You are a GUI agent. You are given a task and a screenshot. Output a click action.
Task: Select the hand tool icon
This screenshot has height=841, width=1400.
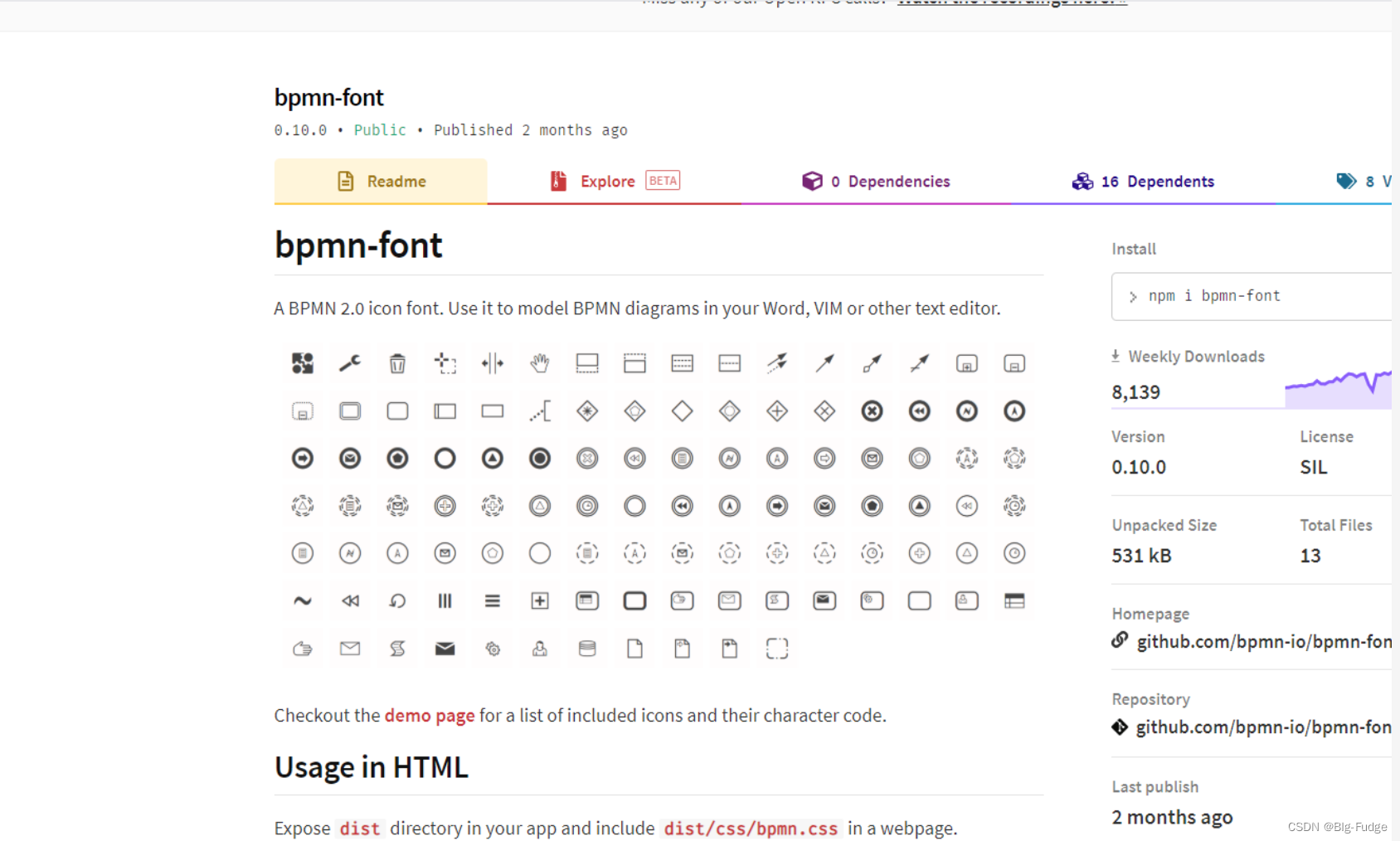[540, 363]
